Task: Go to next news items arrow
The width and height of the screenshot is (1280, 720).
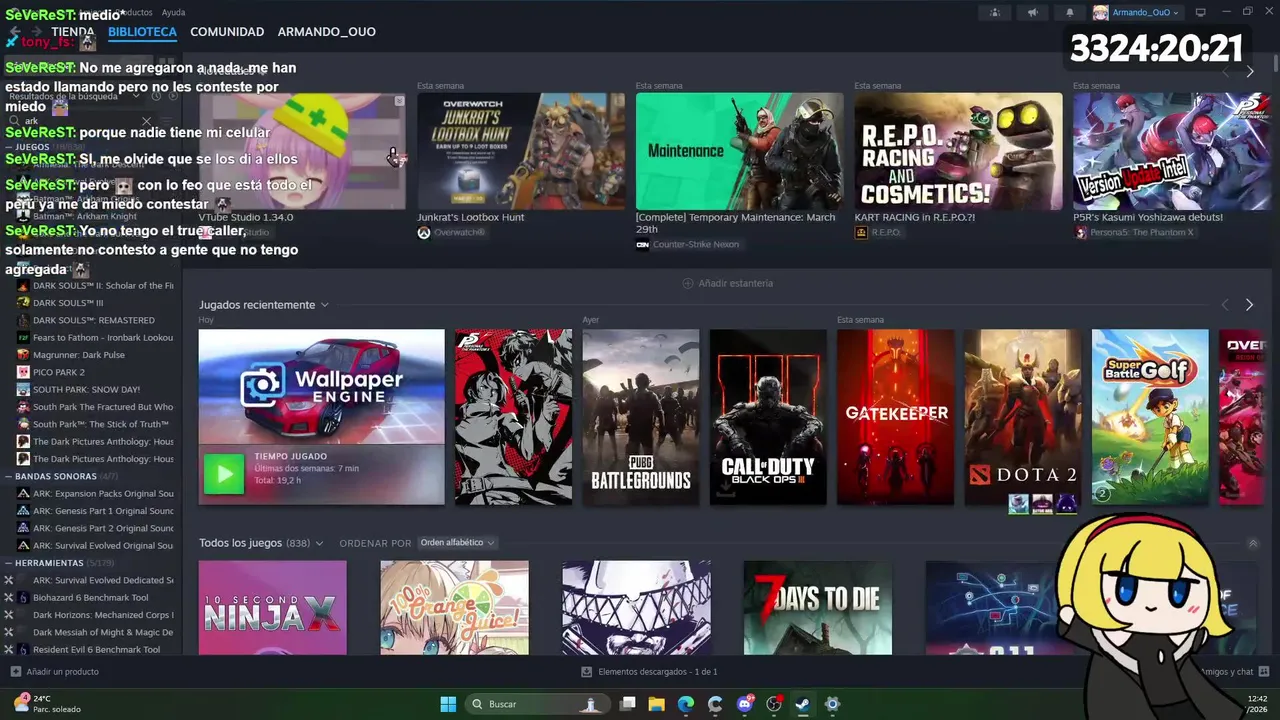Action: click(x=1249, y=72)
